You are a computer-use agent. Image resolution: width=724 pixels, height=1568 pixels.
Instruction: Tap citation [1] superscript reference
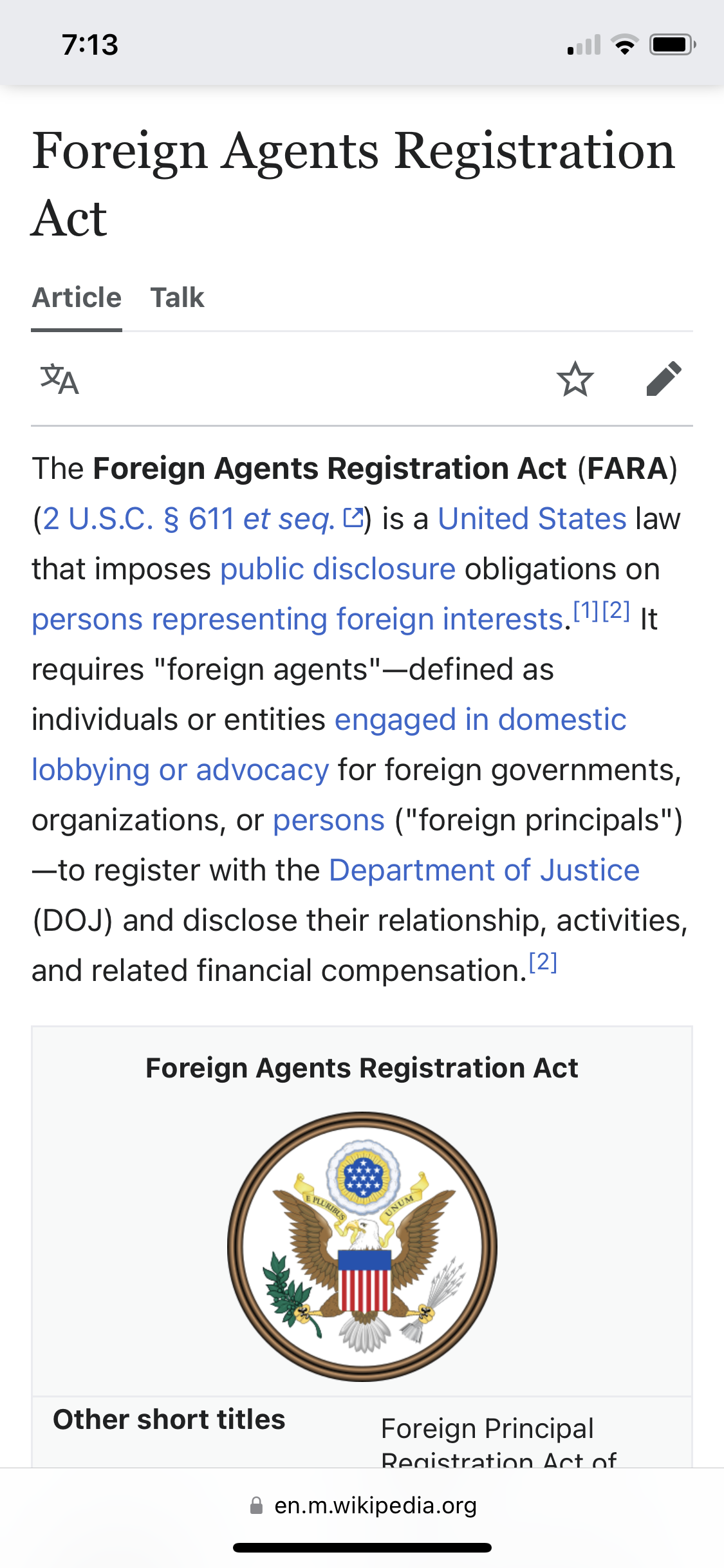[586, 610]
